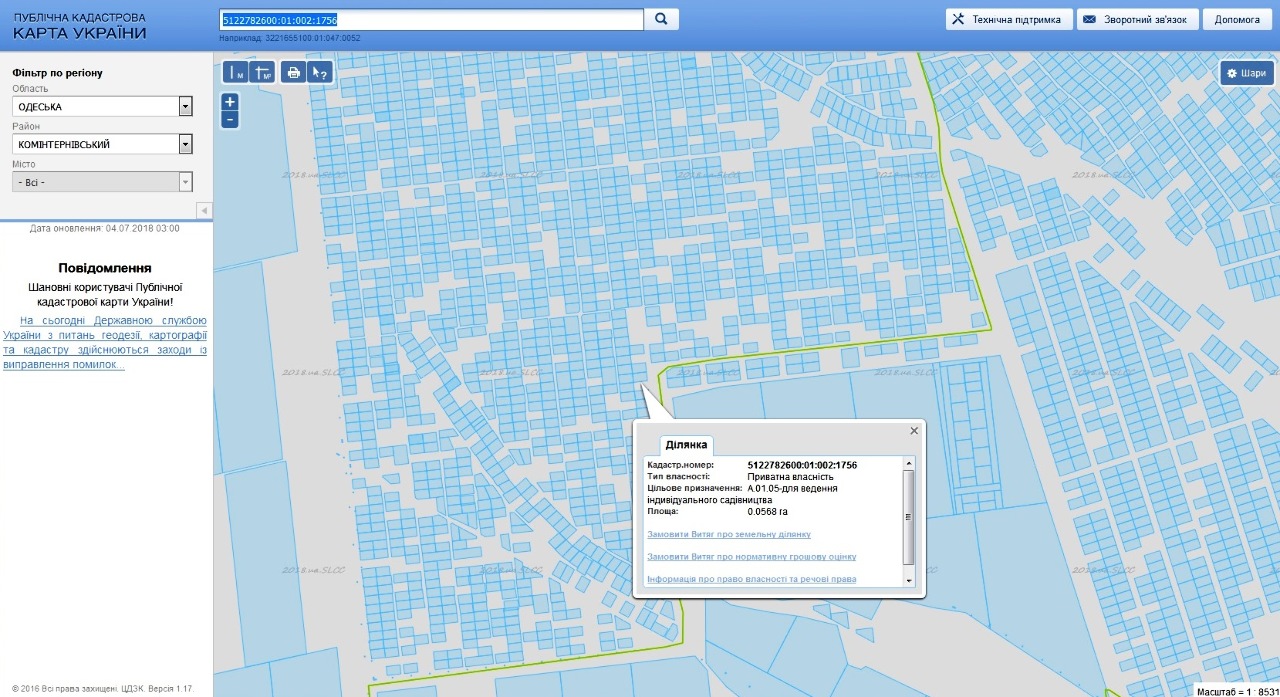Viewport: 1280px width, 697px height.
Task: Open the Шари layers panel
Action: click(x=1246, y=73)
